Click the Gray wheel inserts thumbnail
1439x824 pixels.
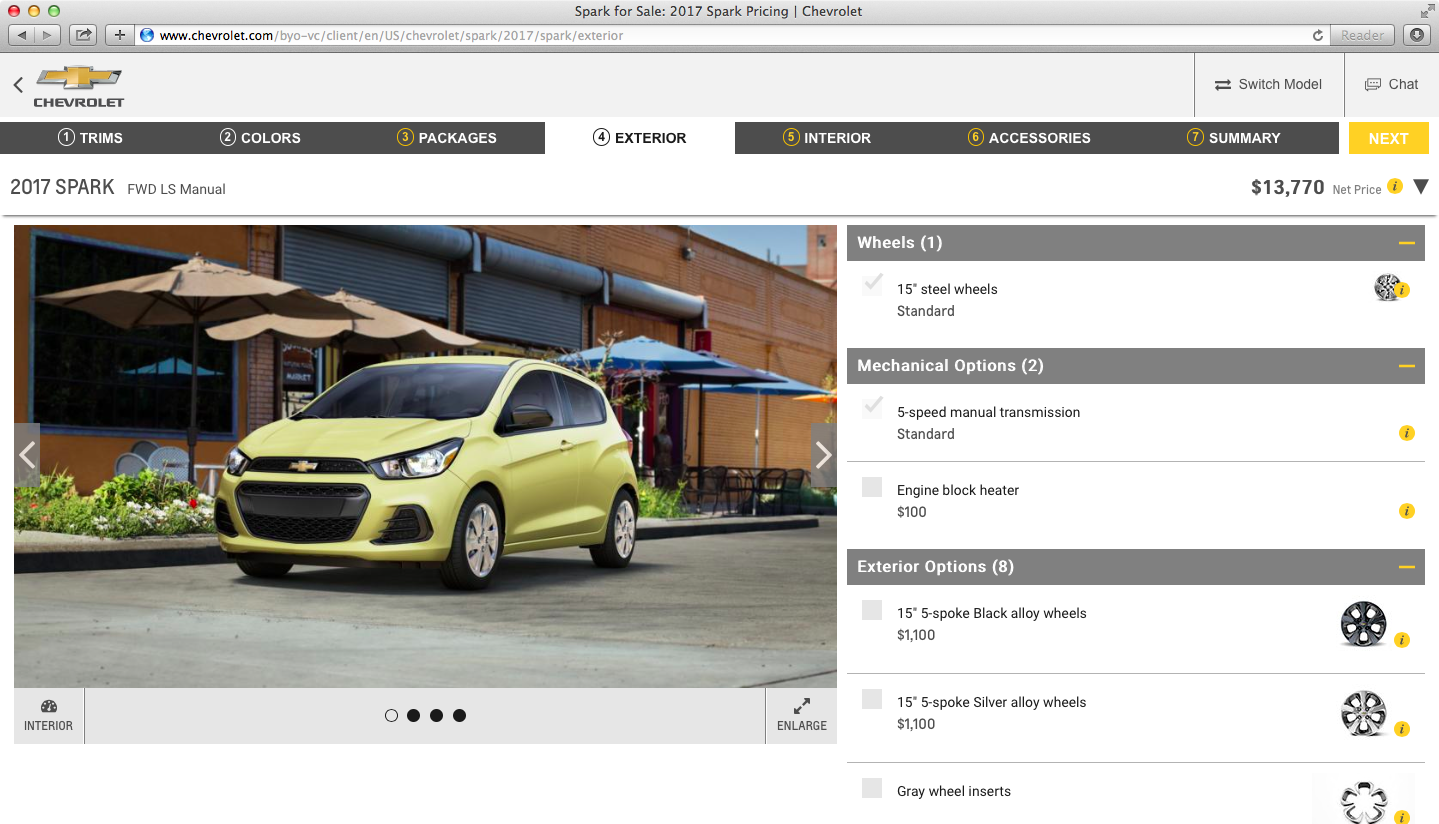pyautogui.click(x=1364, y=801)
